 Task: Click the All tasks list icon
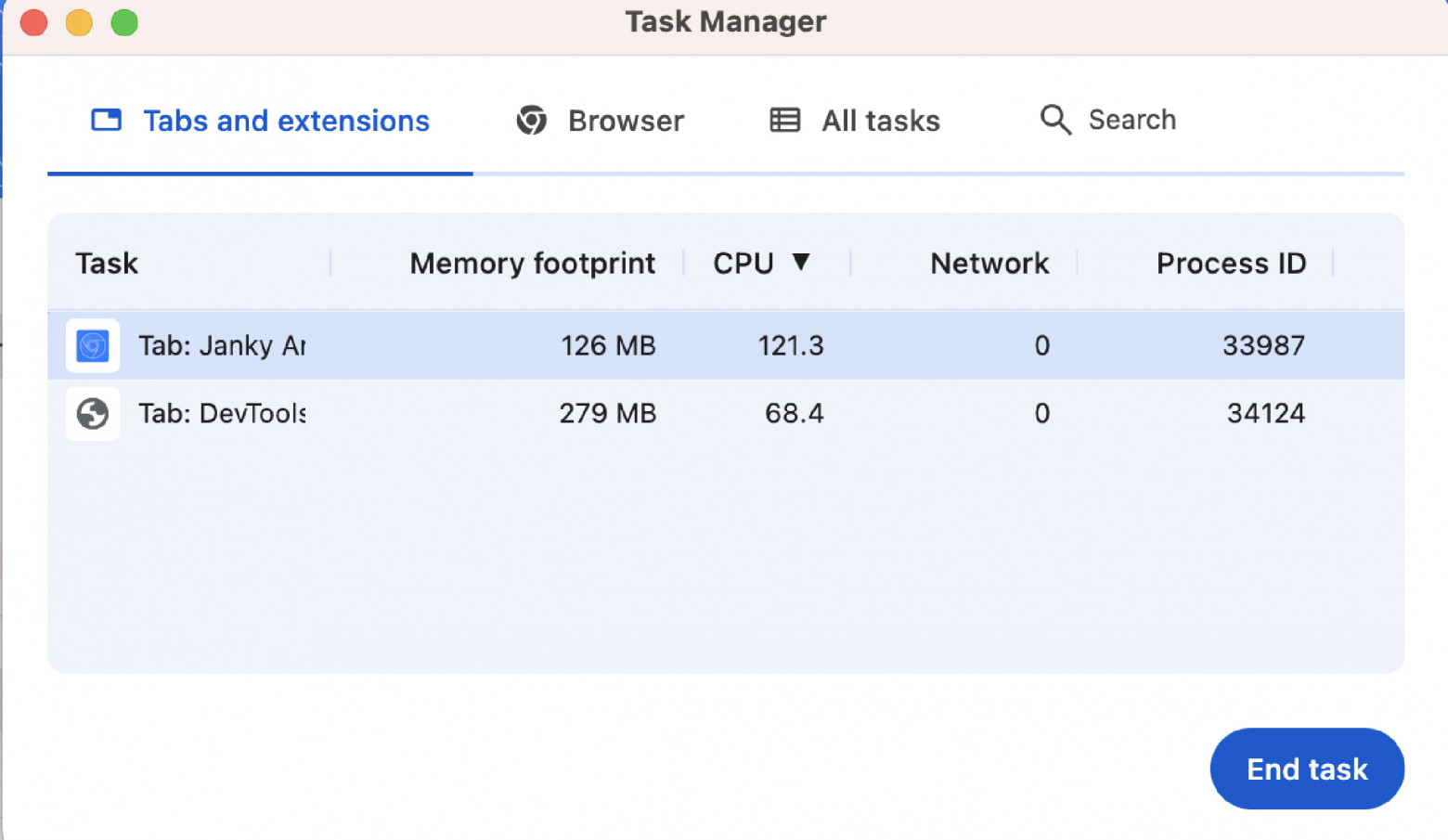[x=784, y=120]
